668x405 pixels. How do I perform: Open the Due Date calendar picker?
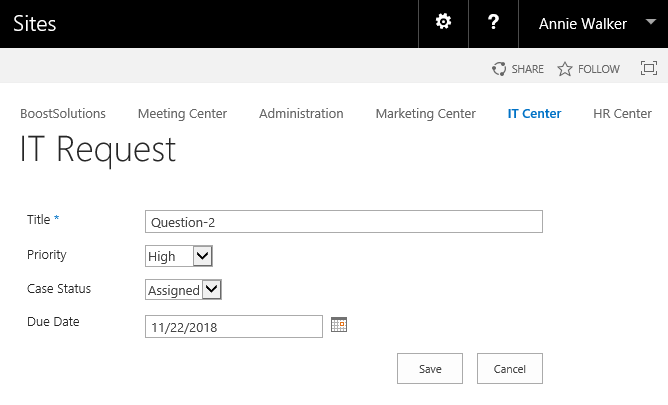coord(339,325)
